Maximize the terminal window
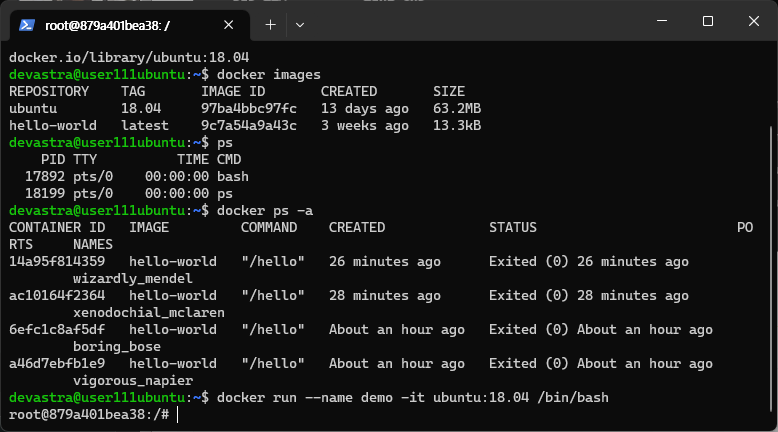The image size is (778, 432). point(708,21)
